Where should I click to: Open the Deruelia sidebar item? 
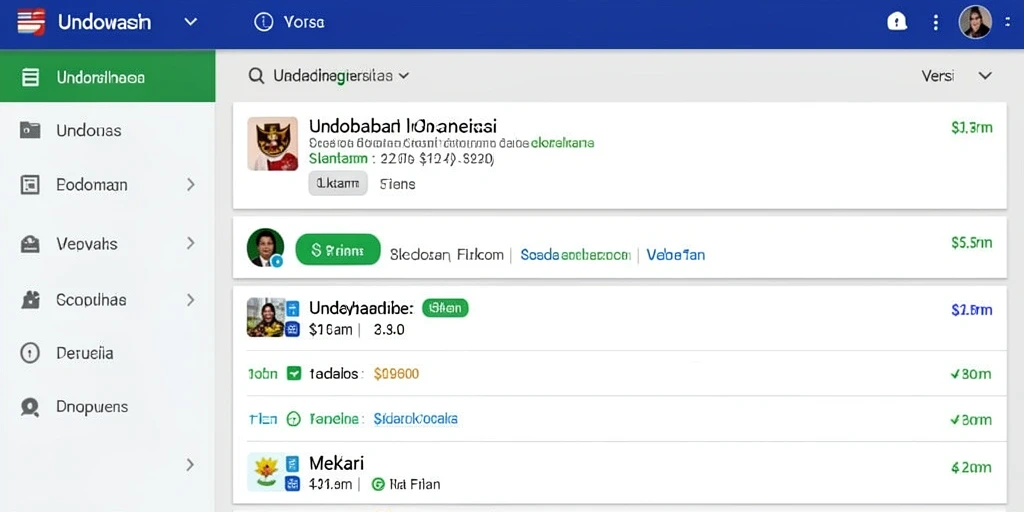85,353
